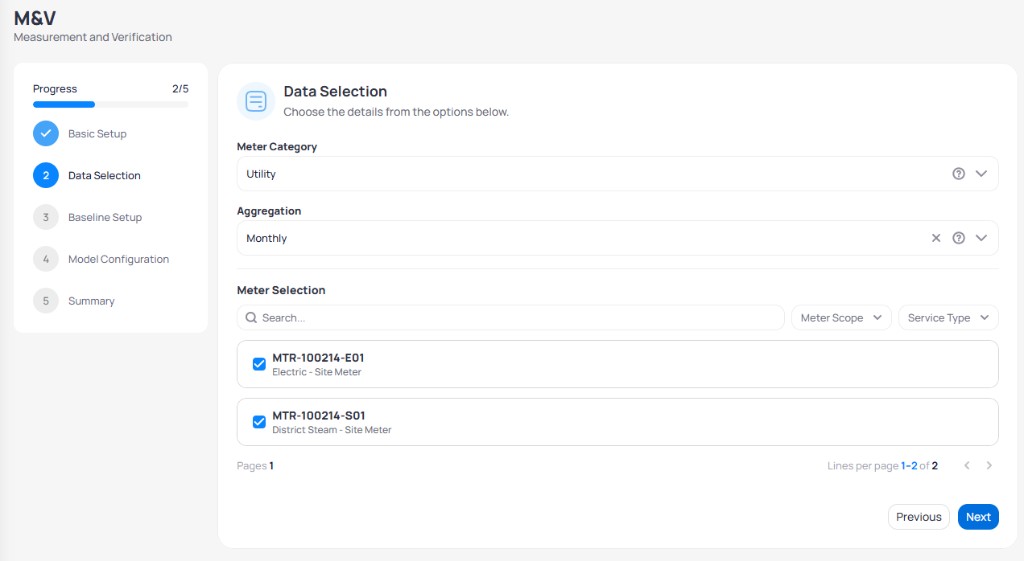Open the Meter Scope filter dropdown
This screenshot has width=1024, height=561.
pos(841,317)
